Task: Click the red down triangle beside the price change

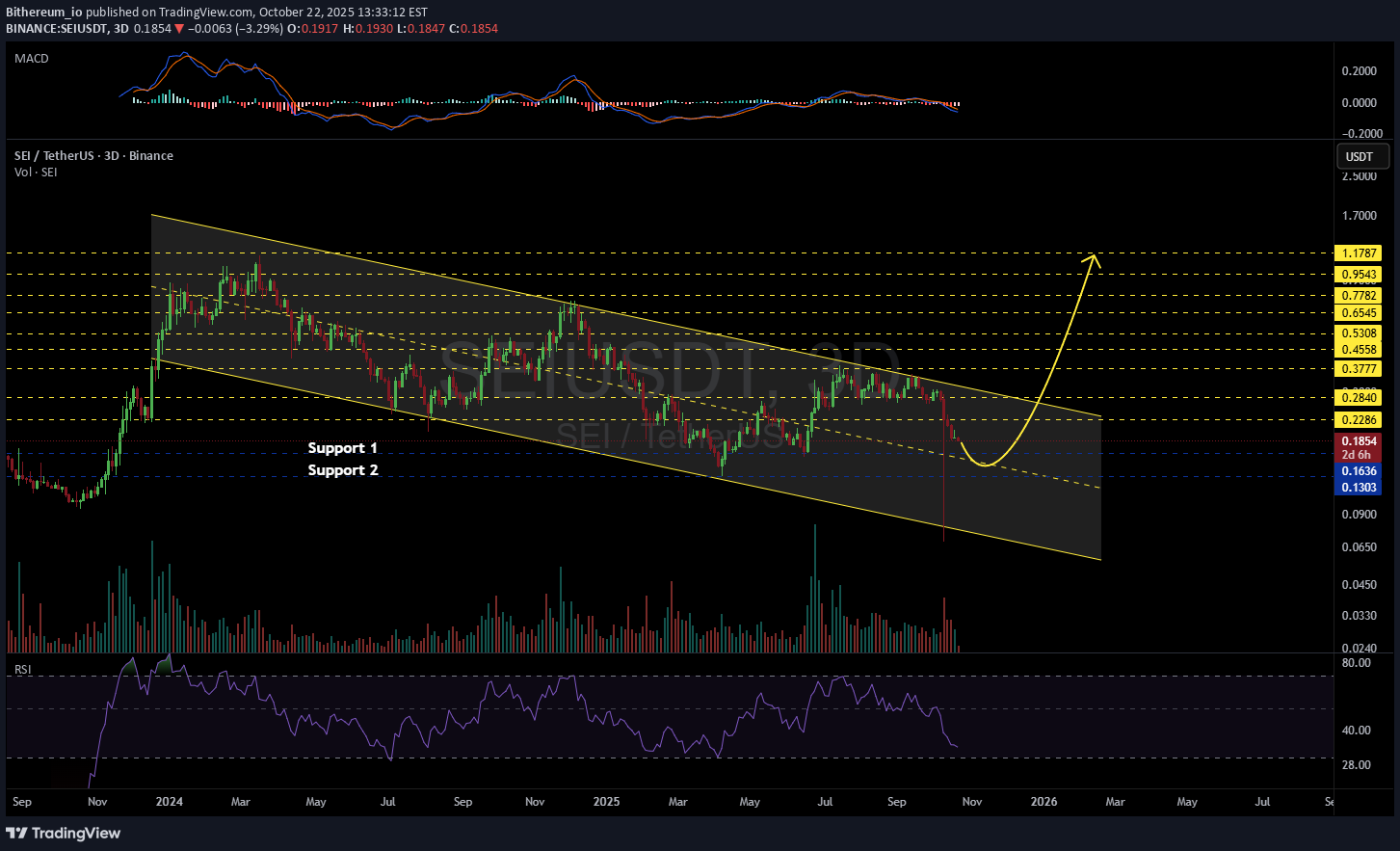Action: pos(179,29)
